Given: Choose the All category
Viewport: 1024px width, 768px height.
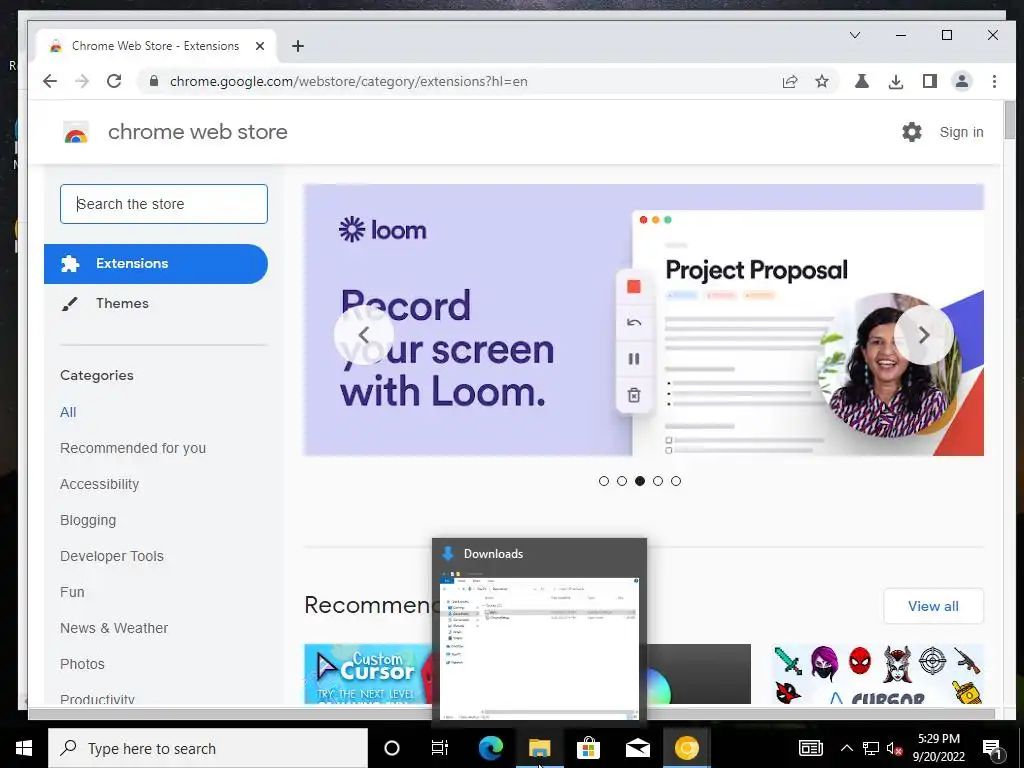Looking at the screenshot, I should [x=68, y=412].
